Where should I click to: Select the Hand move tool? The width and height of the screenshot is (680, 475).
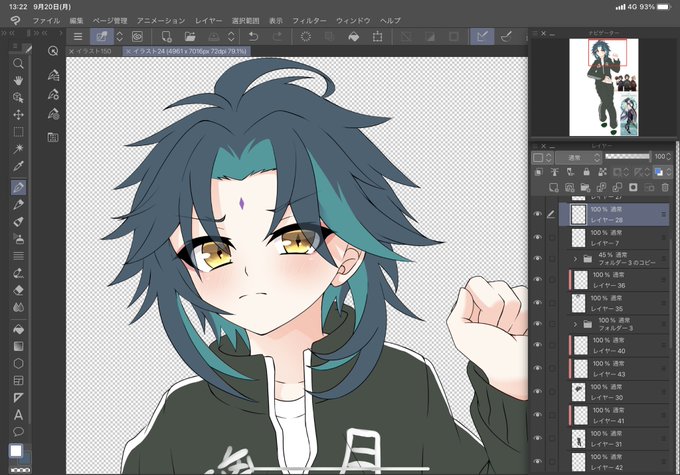(18, 81)
